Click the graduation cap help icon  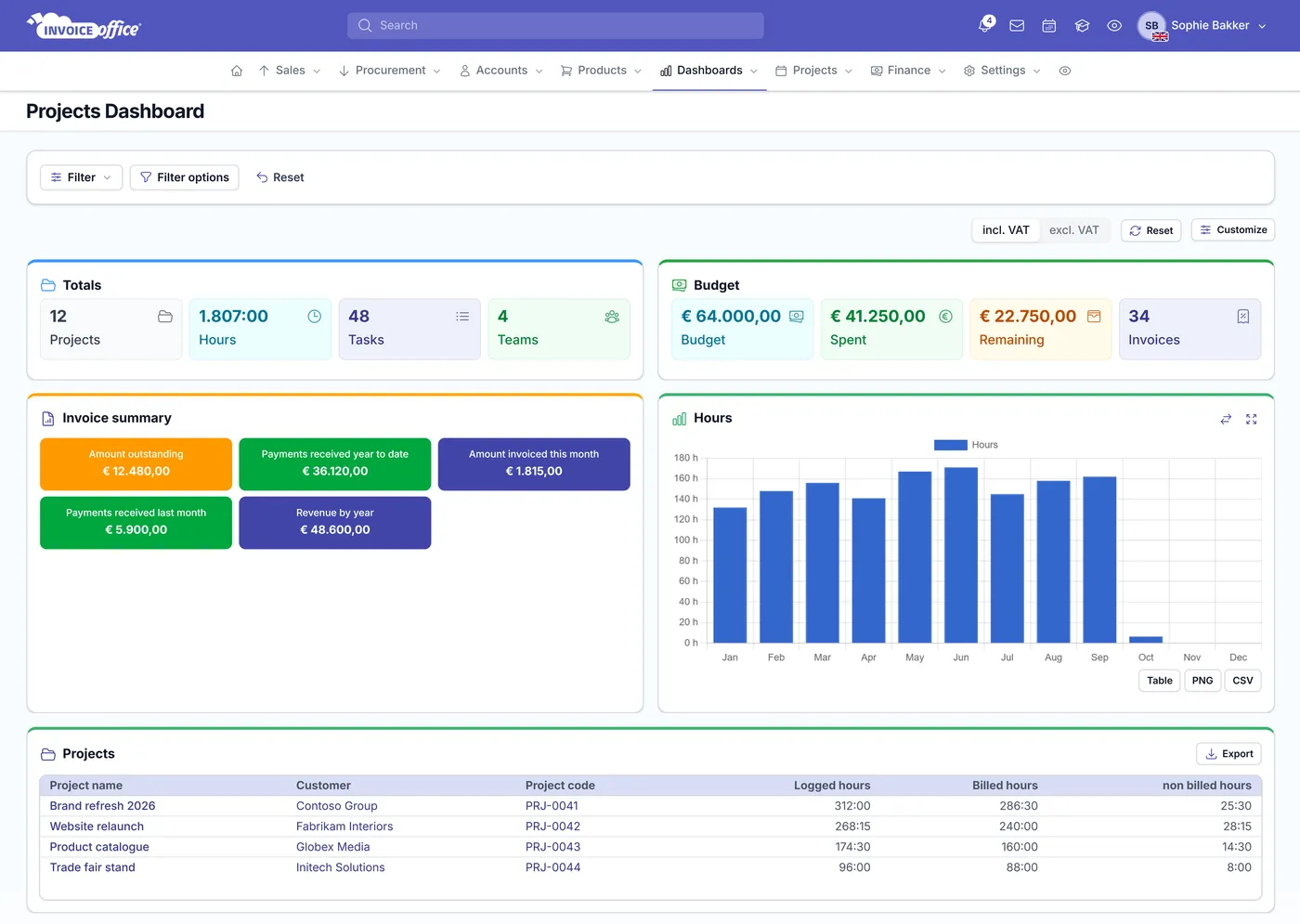pyautogui.click(x=1082, y=26)
